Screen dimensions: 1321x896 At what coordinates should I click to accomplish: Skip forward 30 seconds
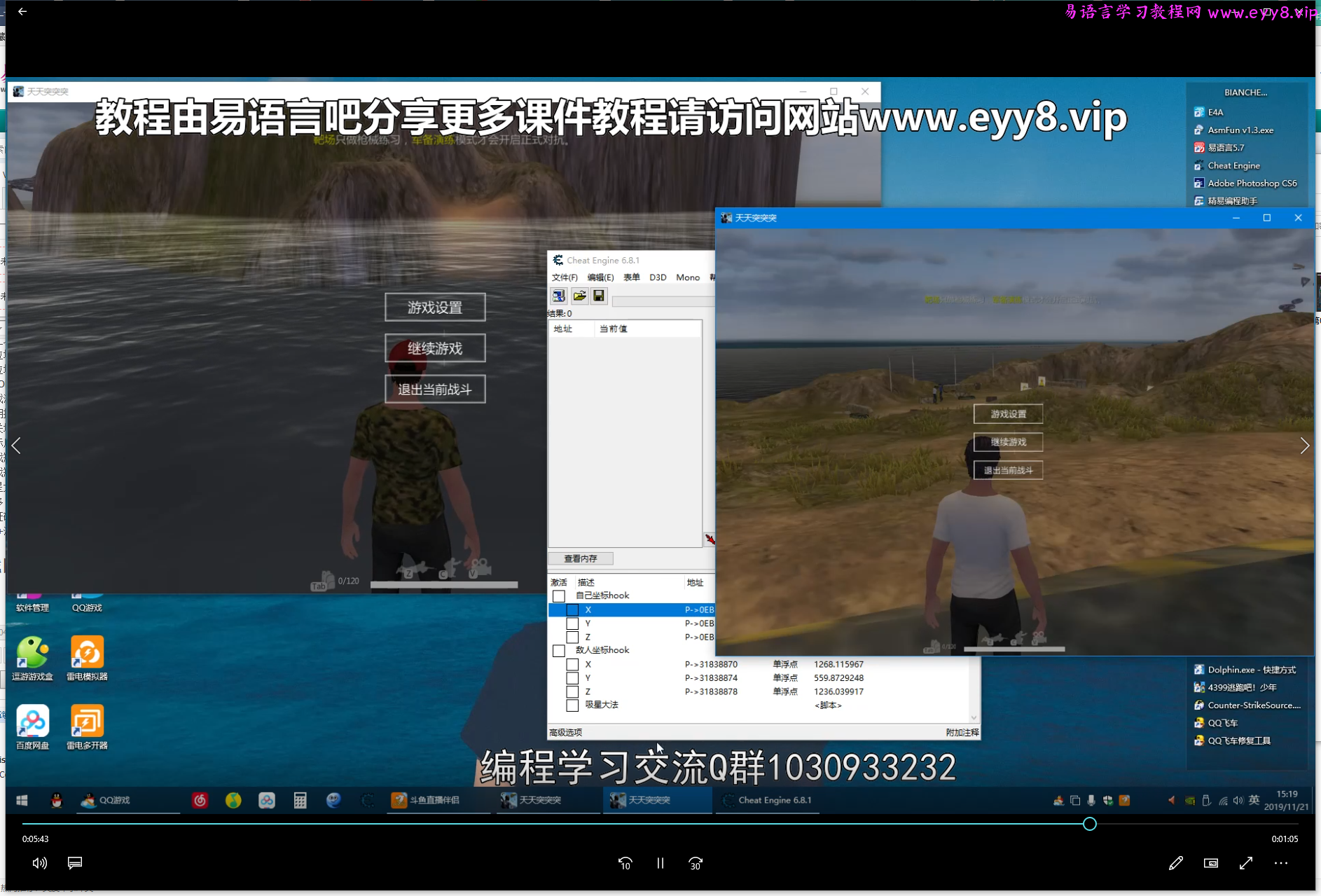[x=695, y=863]
